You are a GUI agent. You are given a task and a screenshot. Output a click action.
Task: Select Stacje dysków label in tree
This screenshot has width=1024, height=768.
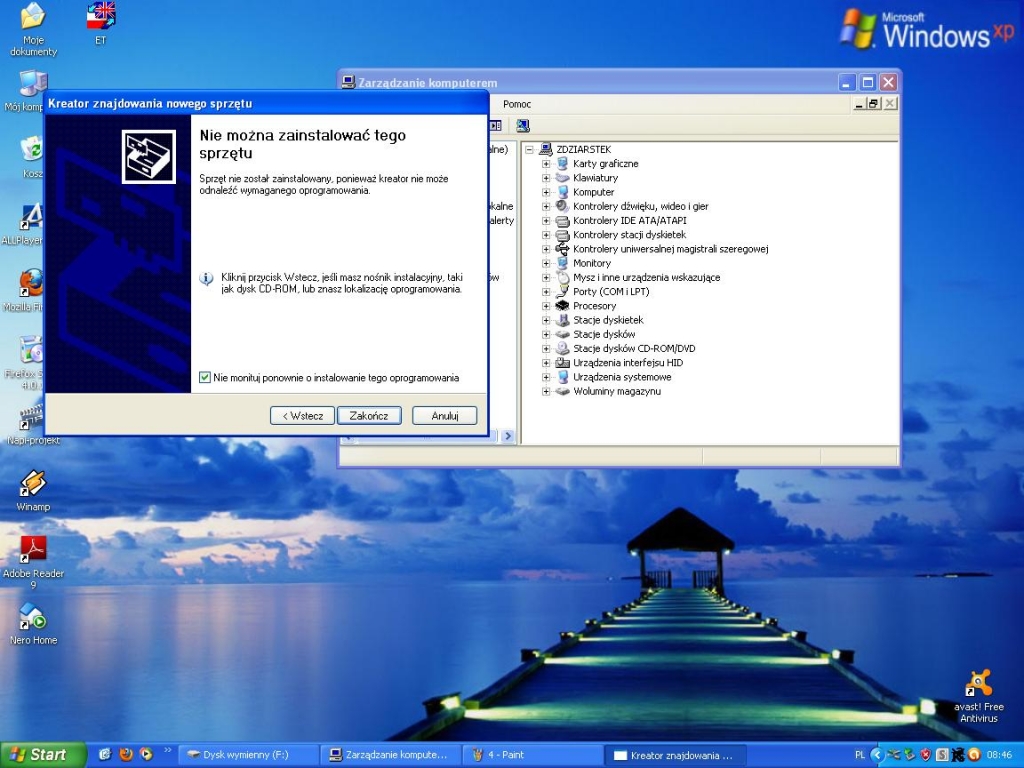[604, 334]
